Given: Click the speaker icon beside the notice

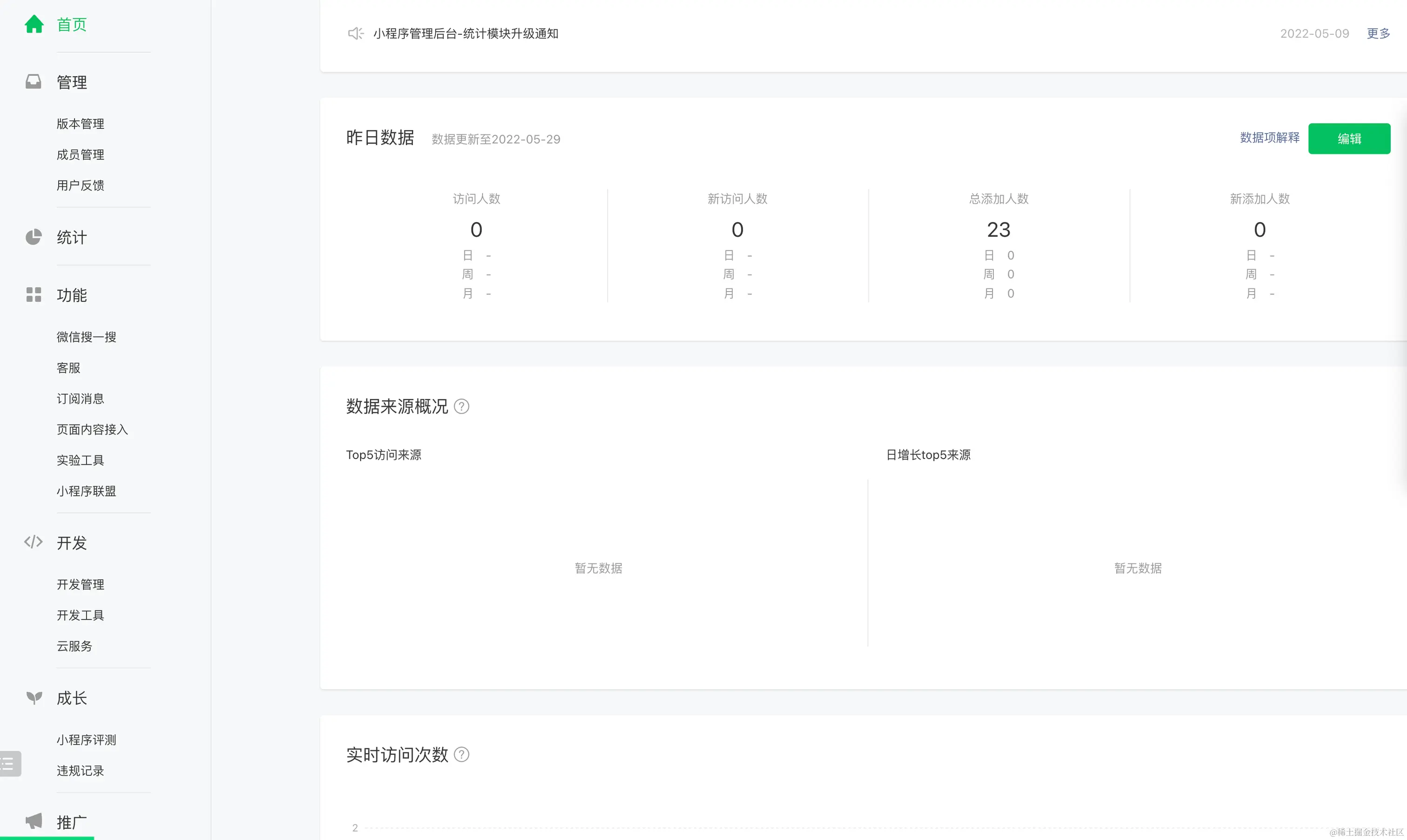Looking at the screenshot, I should click(x=355, y=33).
